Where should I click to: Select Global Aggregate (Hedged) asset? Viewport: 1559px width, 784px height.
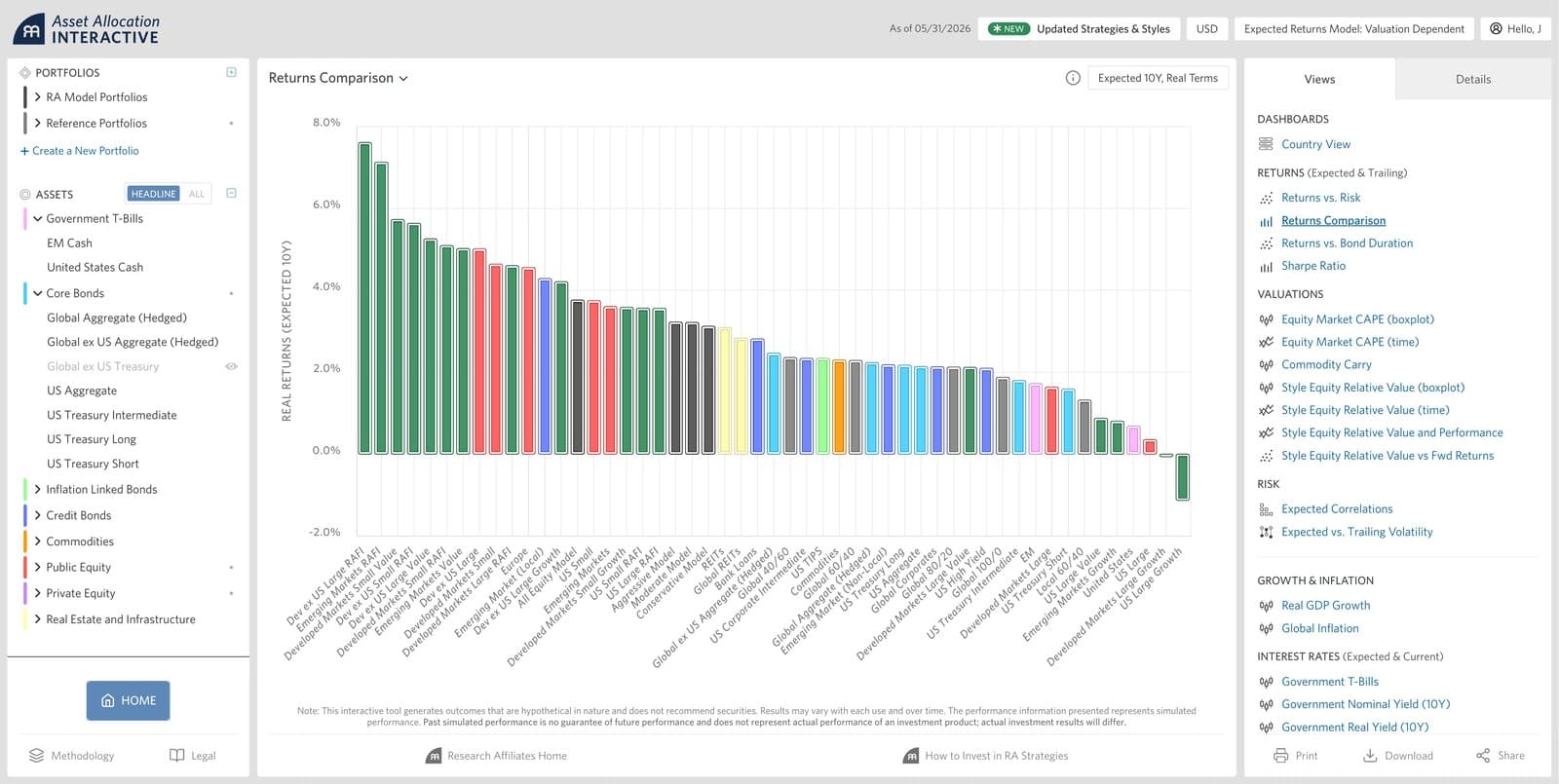point(117,317)
